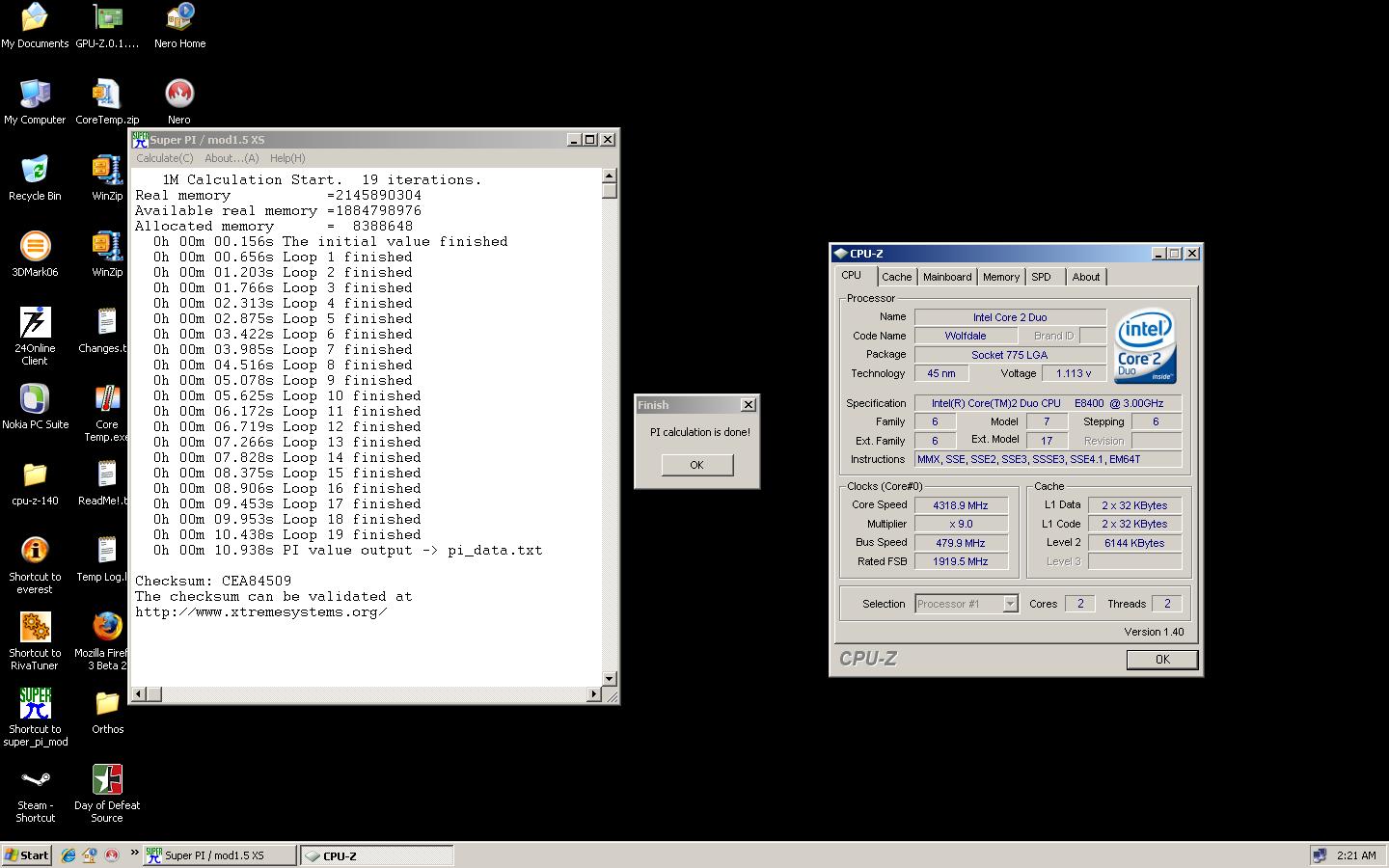Open the Changes text file icon

103,331
